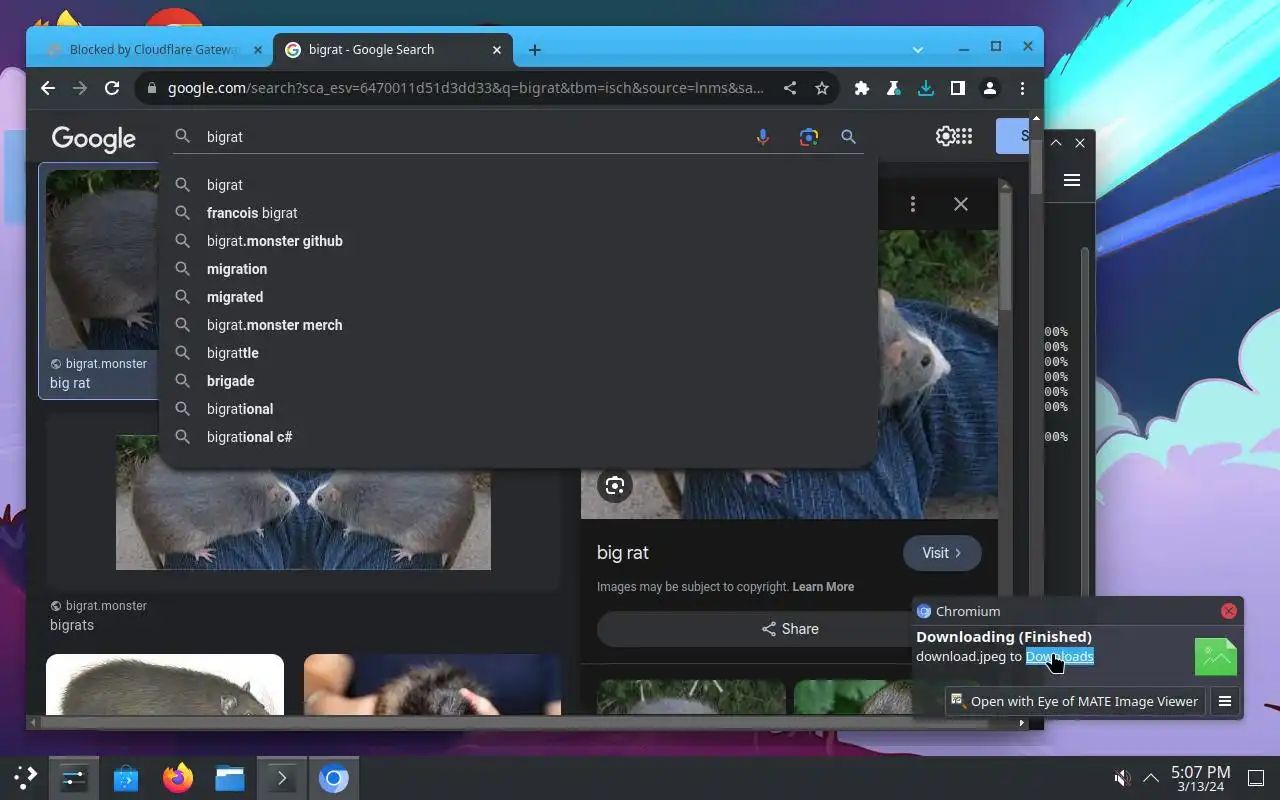The height and width of the screenshot is (800, 1280).
Task: Dismiss the Chromium download notification
Action: point(1229,611)
